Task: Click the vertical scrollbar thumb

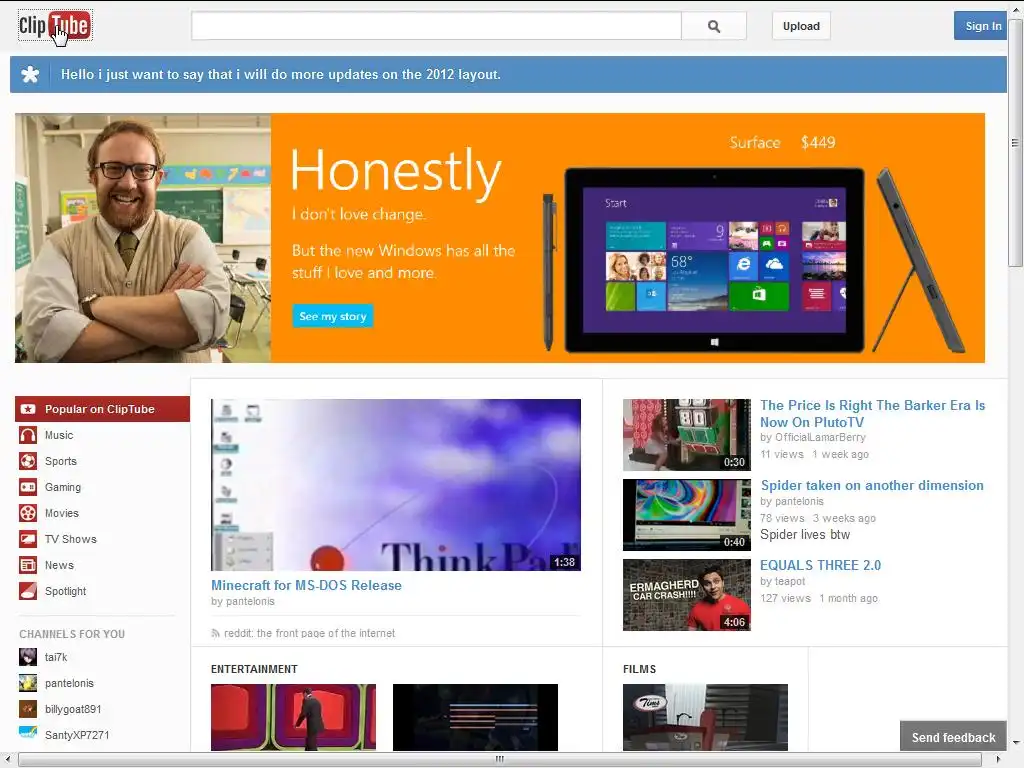Action: pos(1015,143)
